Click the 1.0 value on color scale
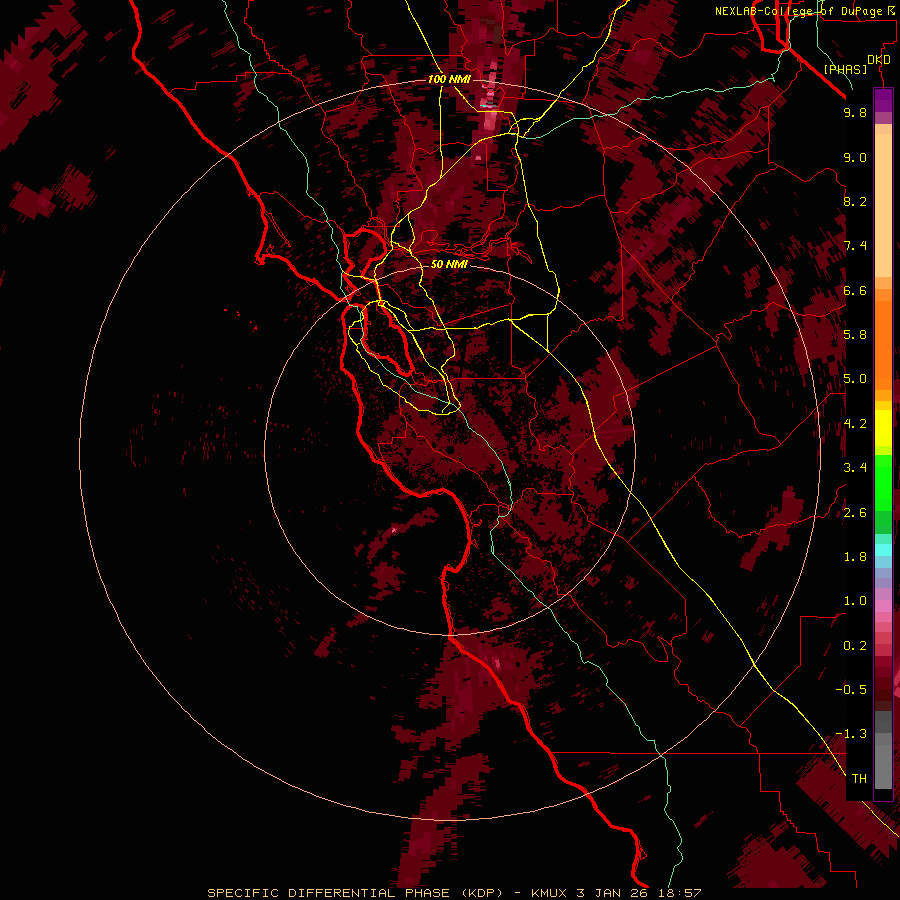 coord(855,601)
